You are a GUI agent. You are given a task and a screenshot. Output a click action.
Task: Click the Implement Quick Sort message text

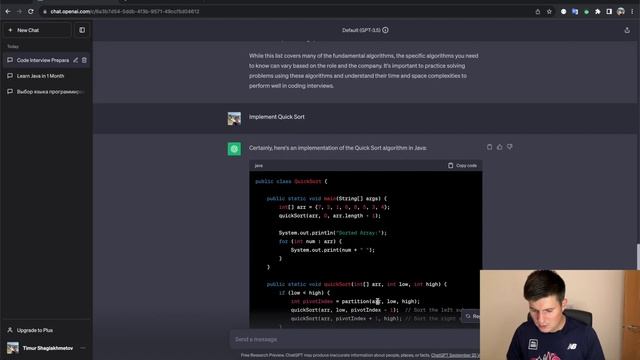click(x=277, y=117)
